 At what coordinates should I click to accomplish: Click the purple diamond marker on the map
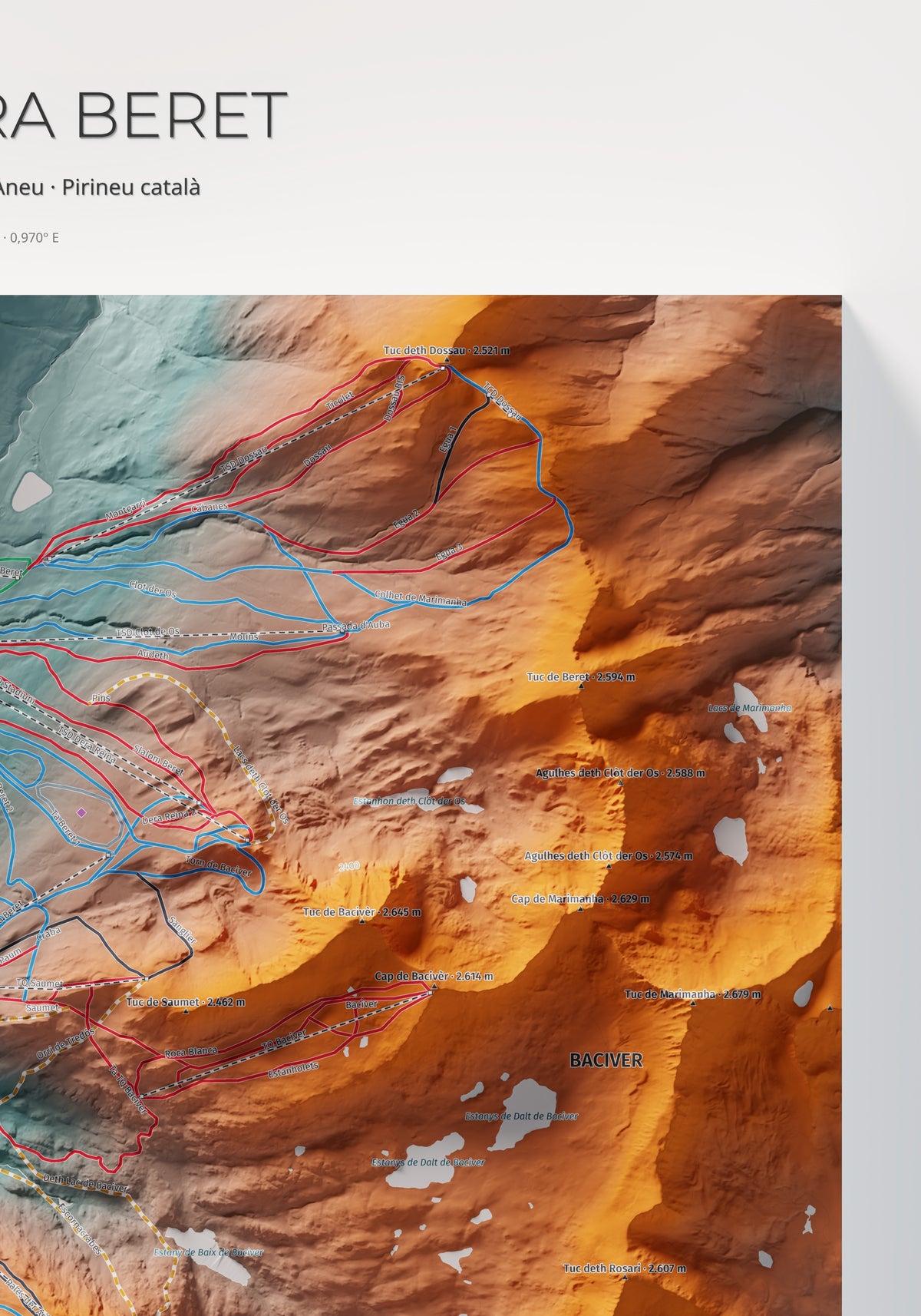(x=82, y=812)
